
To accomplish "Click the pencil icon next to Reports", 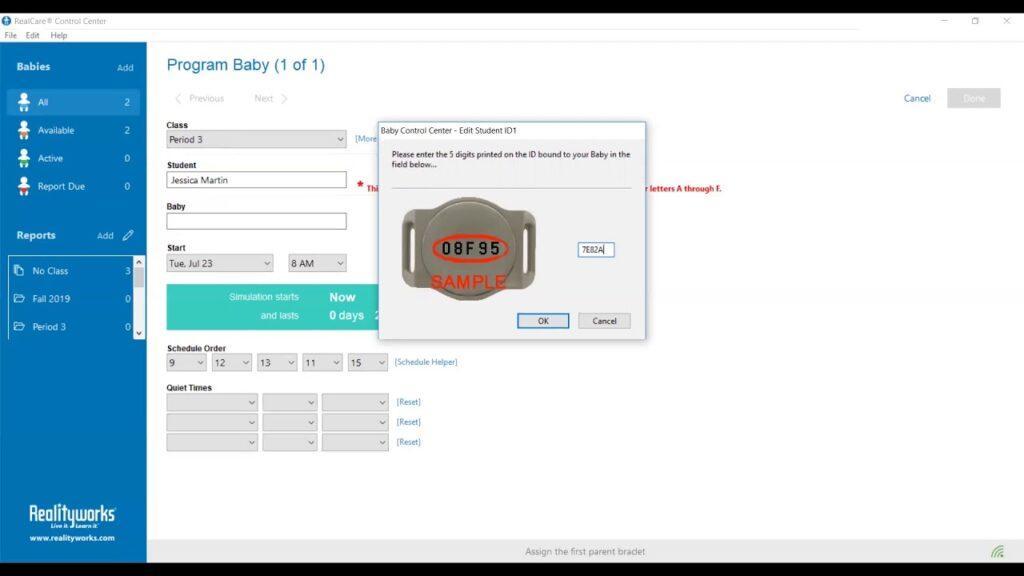I will (x=127, y=235).
